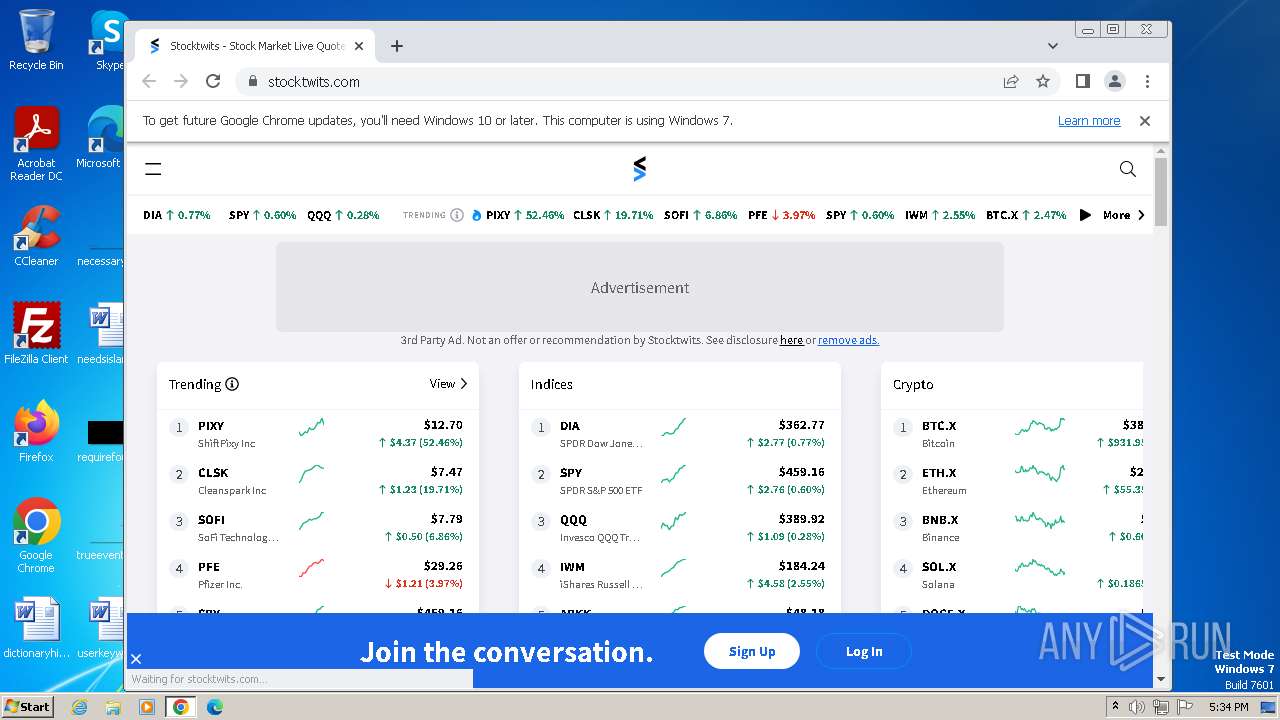Open the tab search dropdown
Screen dimensions: 1280x720
point(1053,46)
